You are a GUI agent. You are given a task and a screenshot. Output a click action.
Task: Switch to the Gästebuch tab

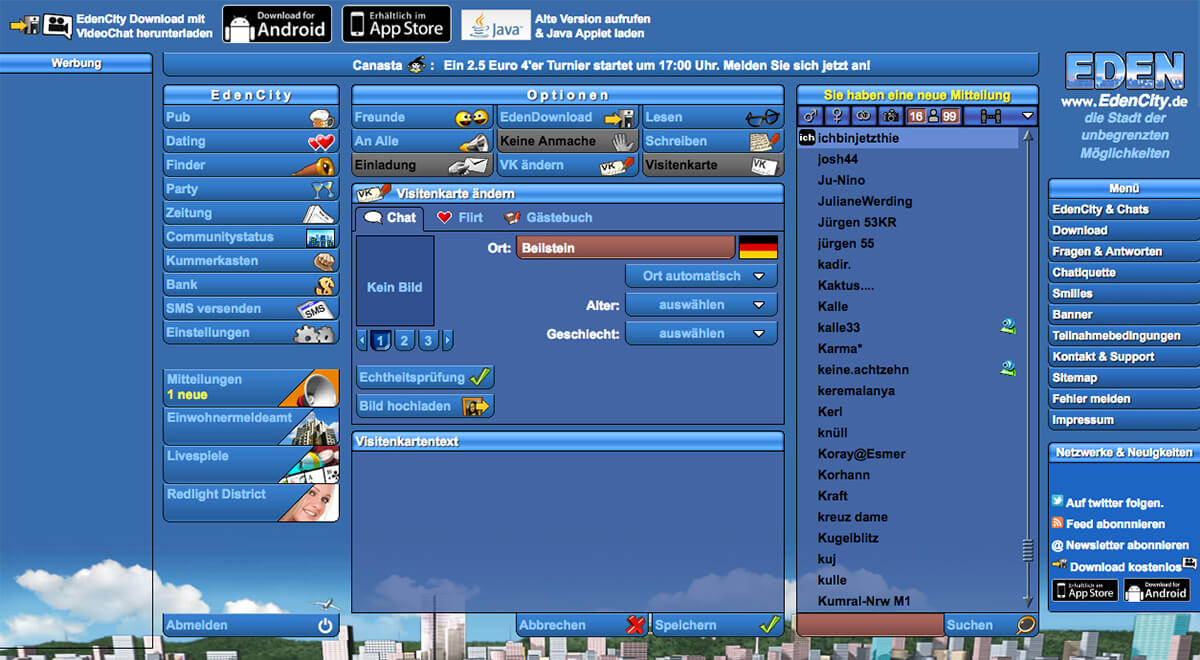pyautogui.click(x=548, y=217)
